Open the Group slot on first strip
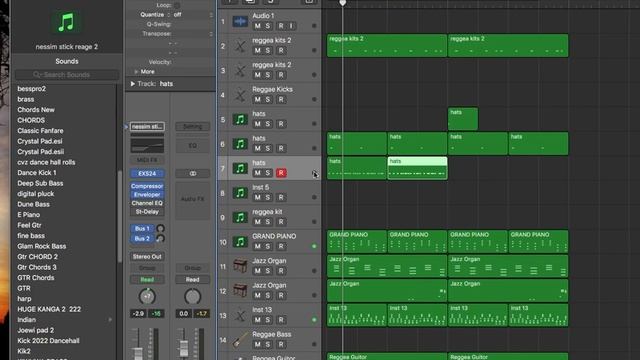The image size is (640, 360). (147, 268)
